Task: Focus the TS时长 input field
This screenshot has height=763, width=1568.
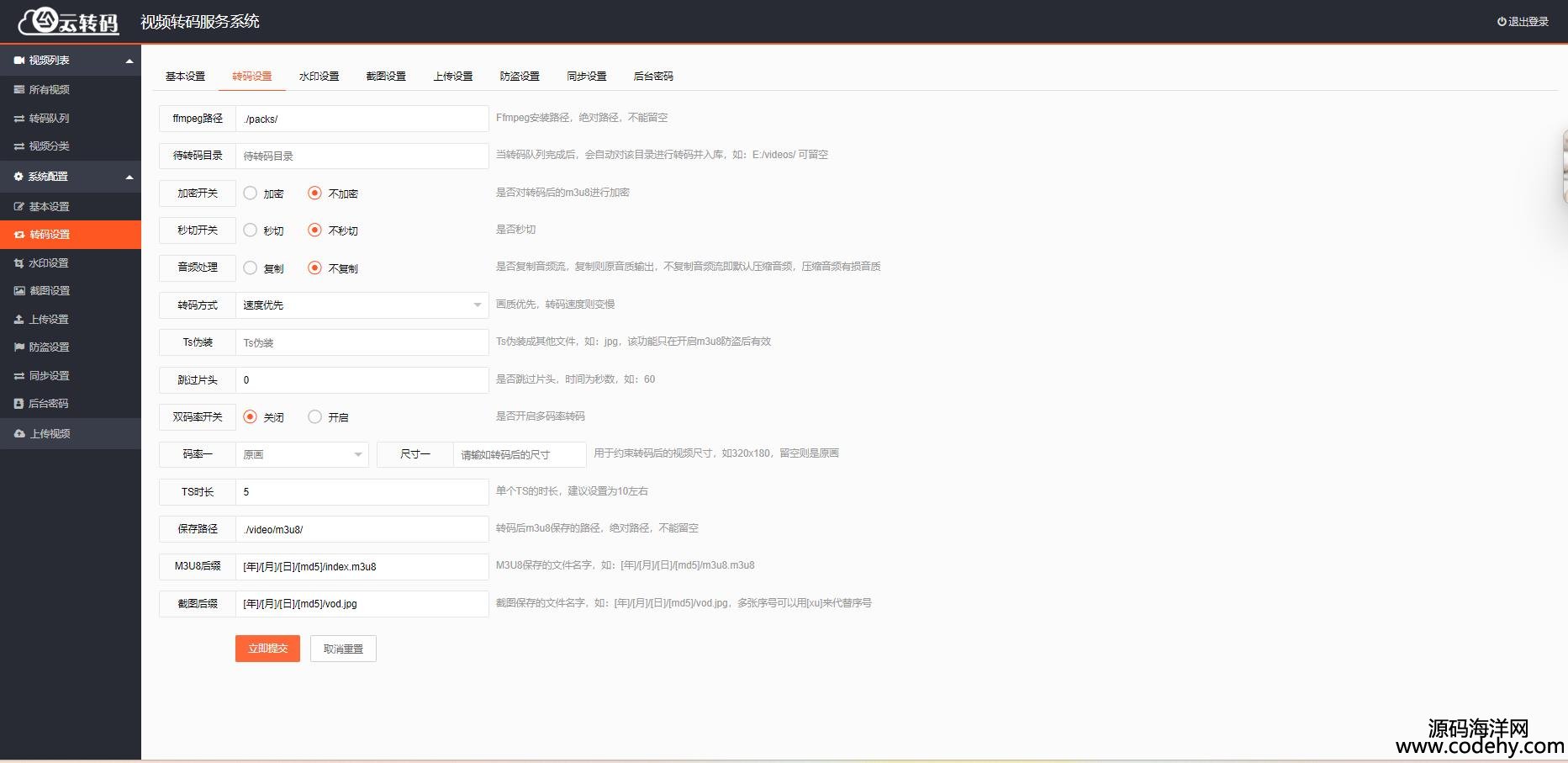Action: (362, 492)
